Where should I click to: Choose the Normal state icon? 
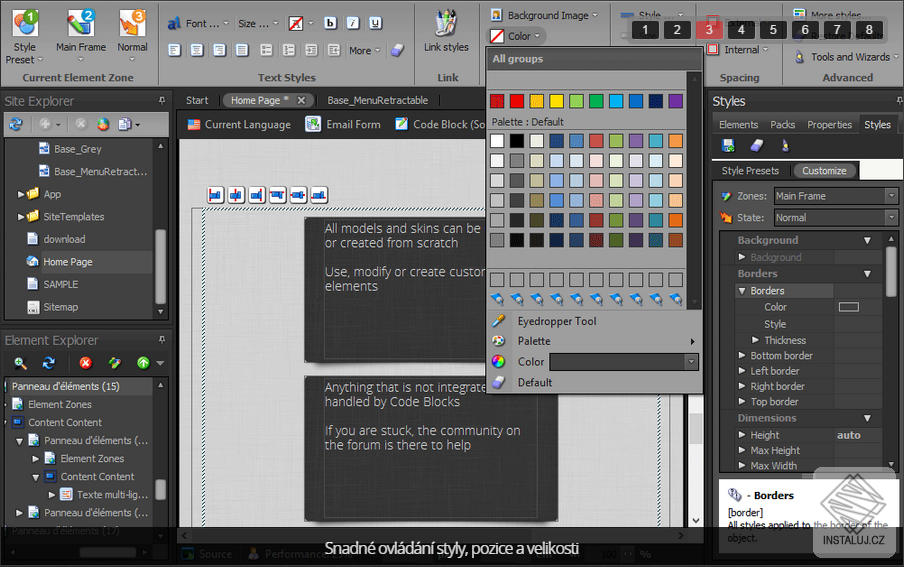132,23
